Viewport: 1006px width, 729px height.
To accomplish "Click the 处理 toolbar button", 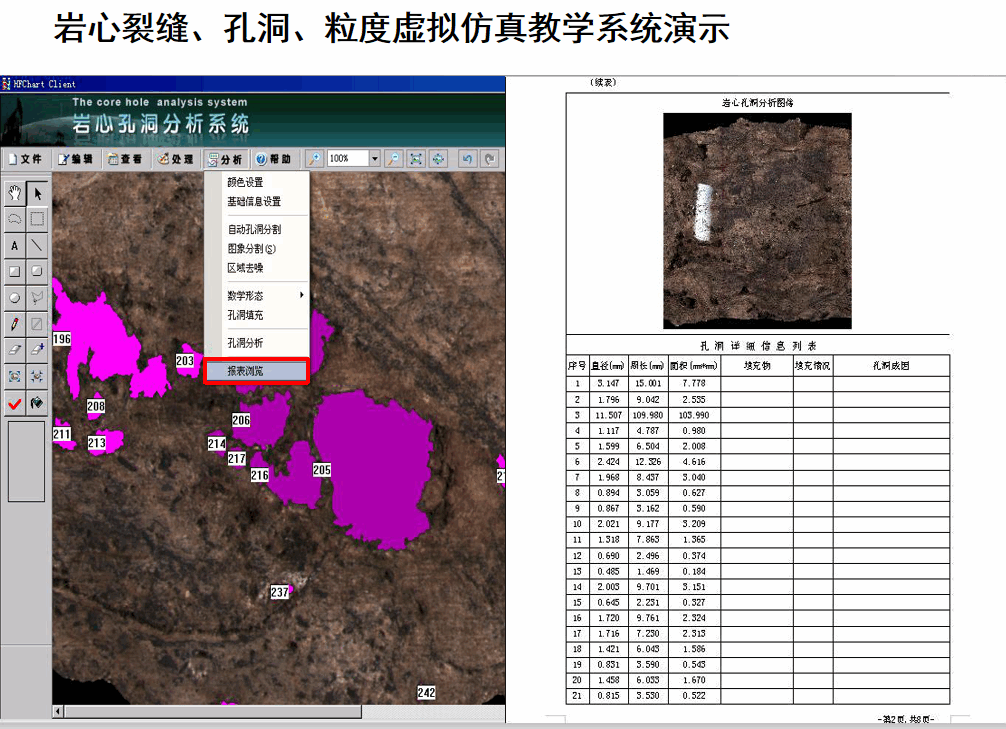I will (x=175, y=159).
